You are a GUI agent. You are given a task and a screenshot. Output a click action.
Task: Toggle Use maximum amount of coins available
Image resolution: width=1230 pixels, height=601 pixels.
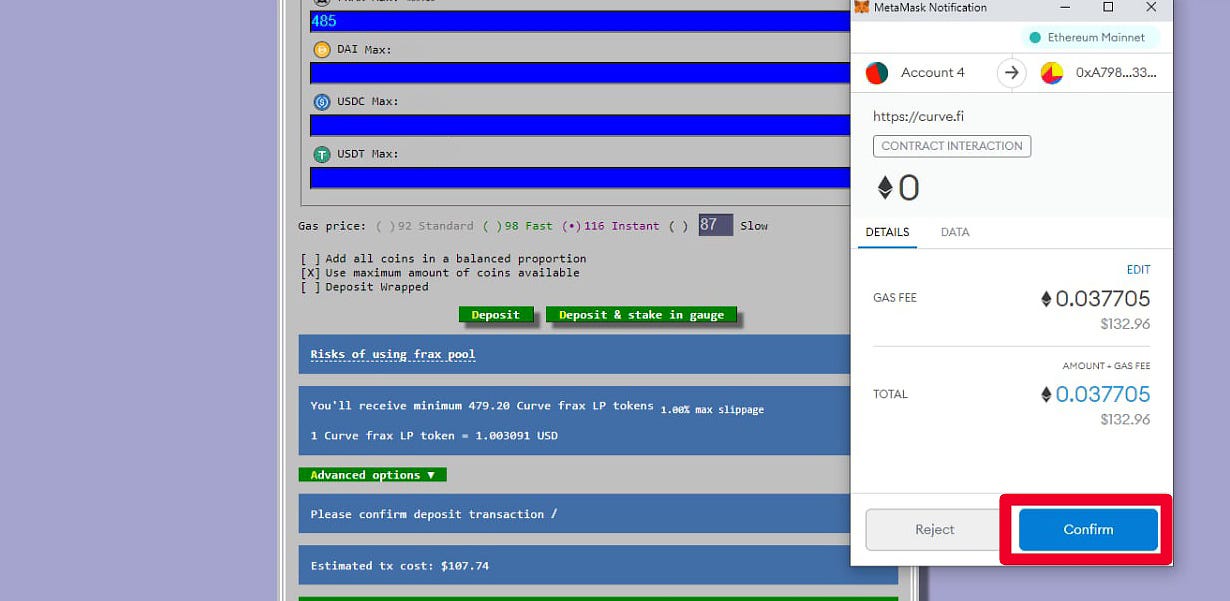[311, 273]
